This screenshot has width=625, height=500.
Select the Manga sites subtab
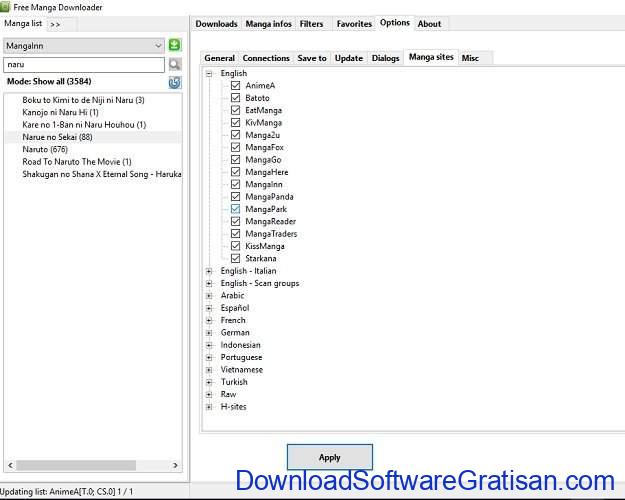(x=431, y=57)
